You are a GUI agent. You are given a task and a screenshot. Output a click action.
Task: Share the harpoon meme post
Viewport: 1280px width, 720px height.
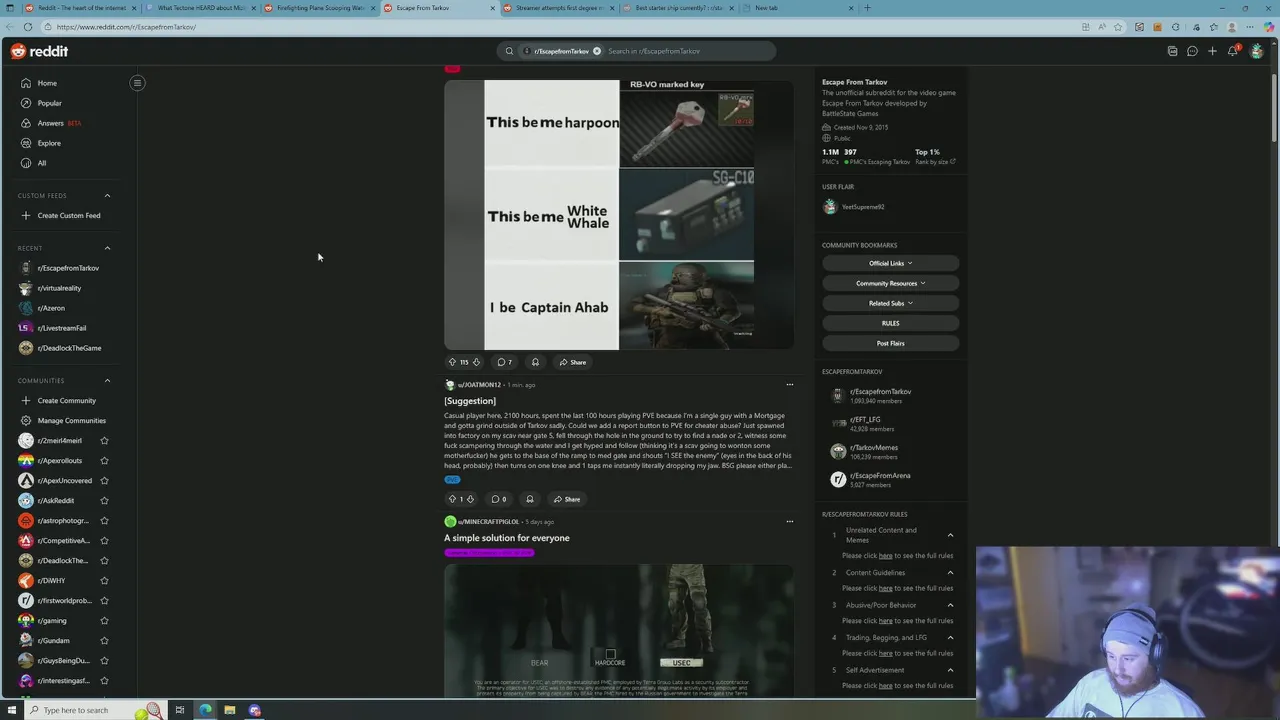coord(573,362)
